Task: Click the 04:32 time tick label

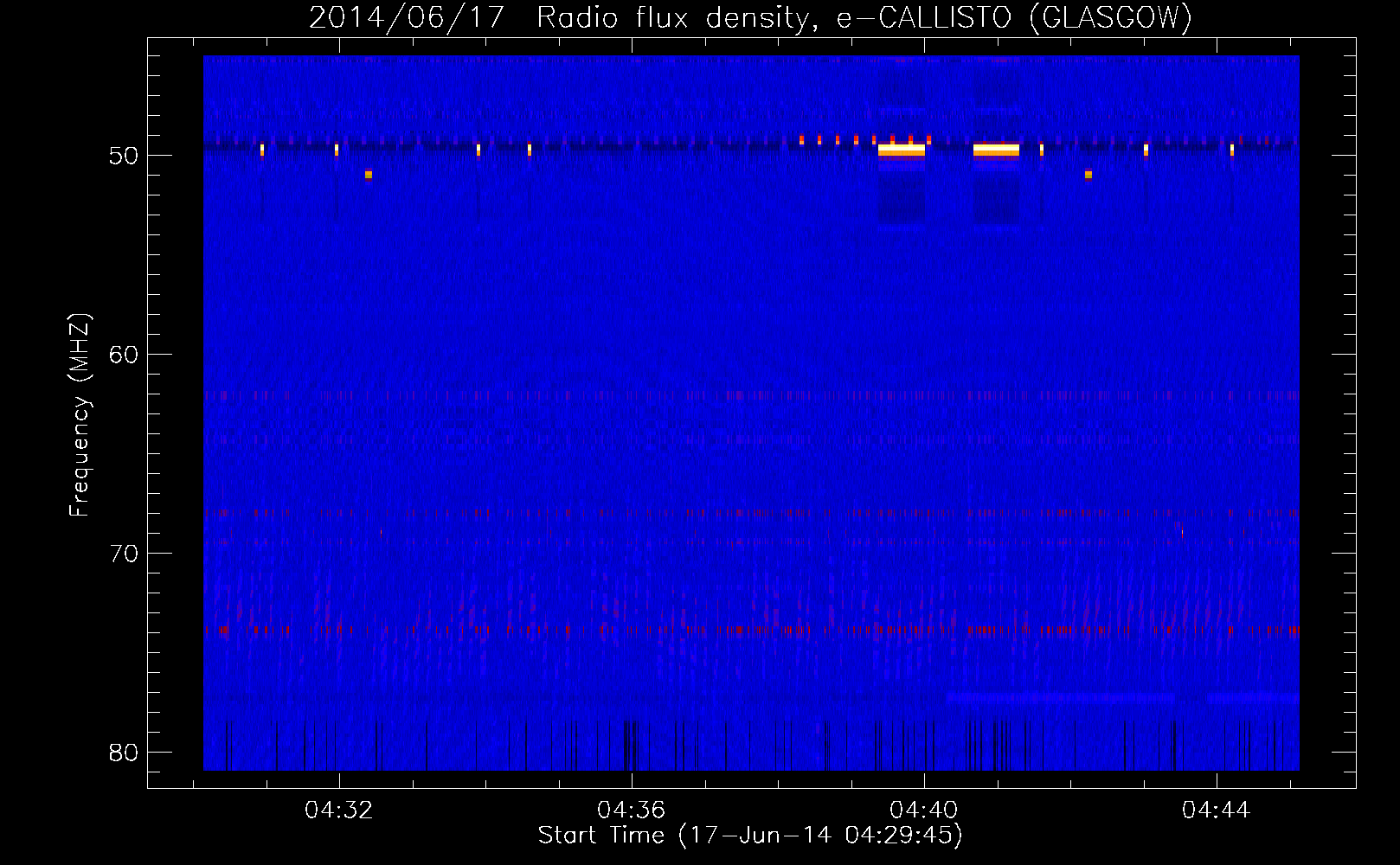Action: 339,811
